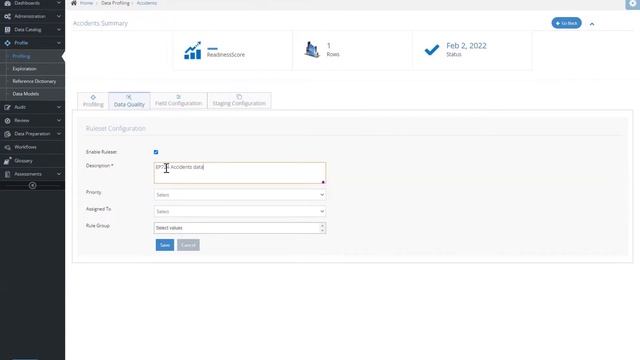Select Profiling in the sidebar submenu
Screen dimensions: 640x360
[x=21, y=56]
